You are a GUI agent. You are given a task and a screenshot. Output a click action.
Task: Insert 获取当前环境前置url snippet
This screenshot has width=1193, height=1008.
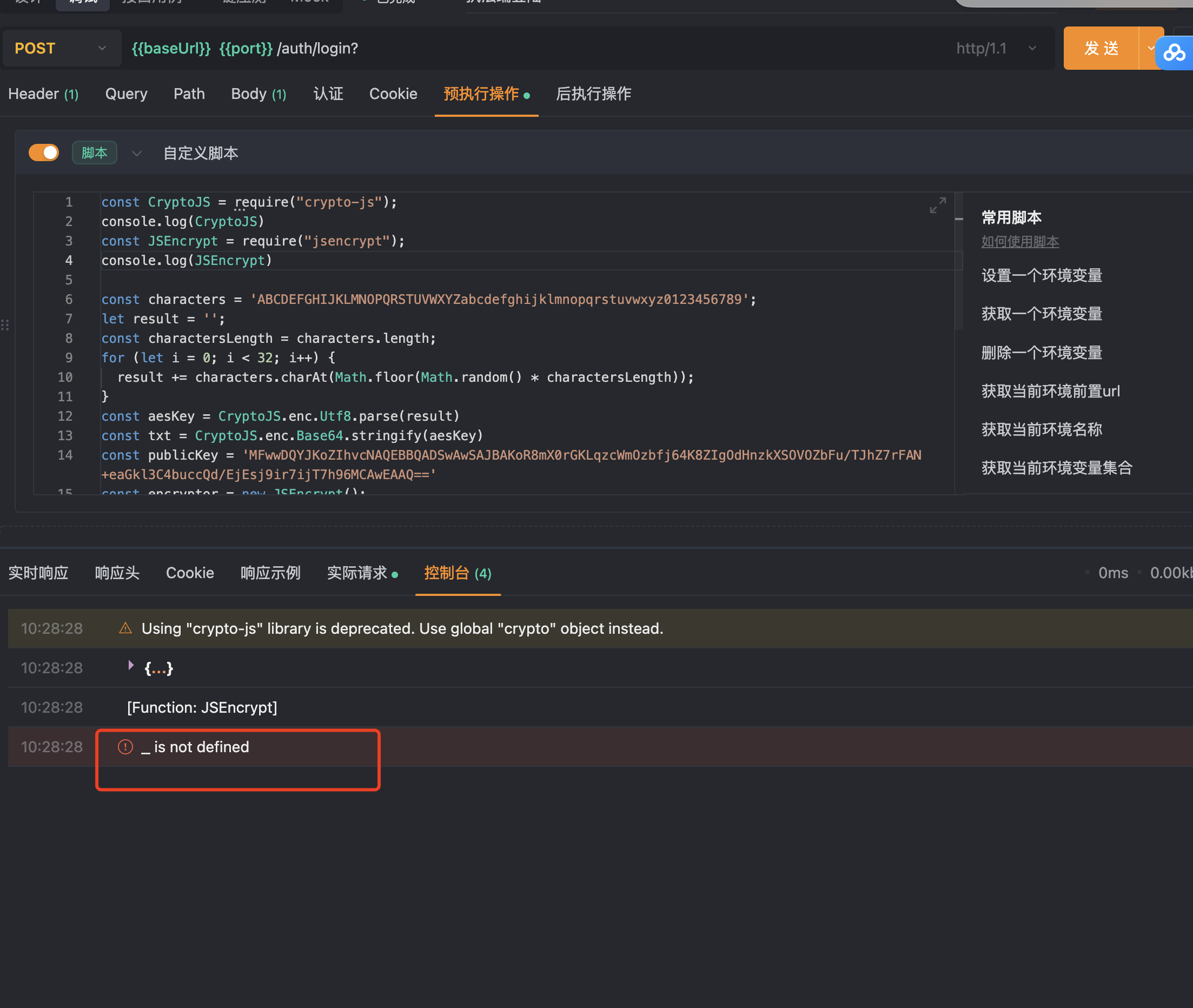[1050, 392]
